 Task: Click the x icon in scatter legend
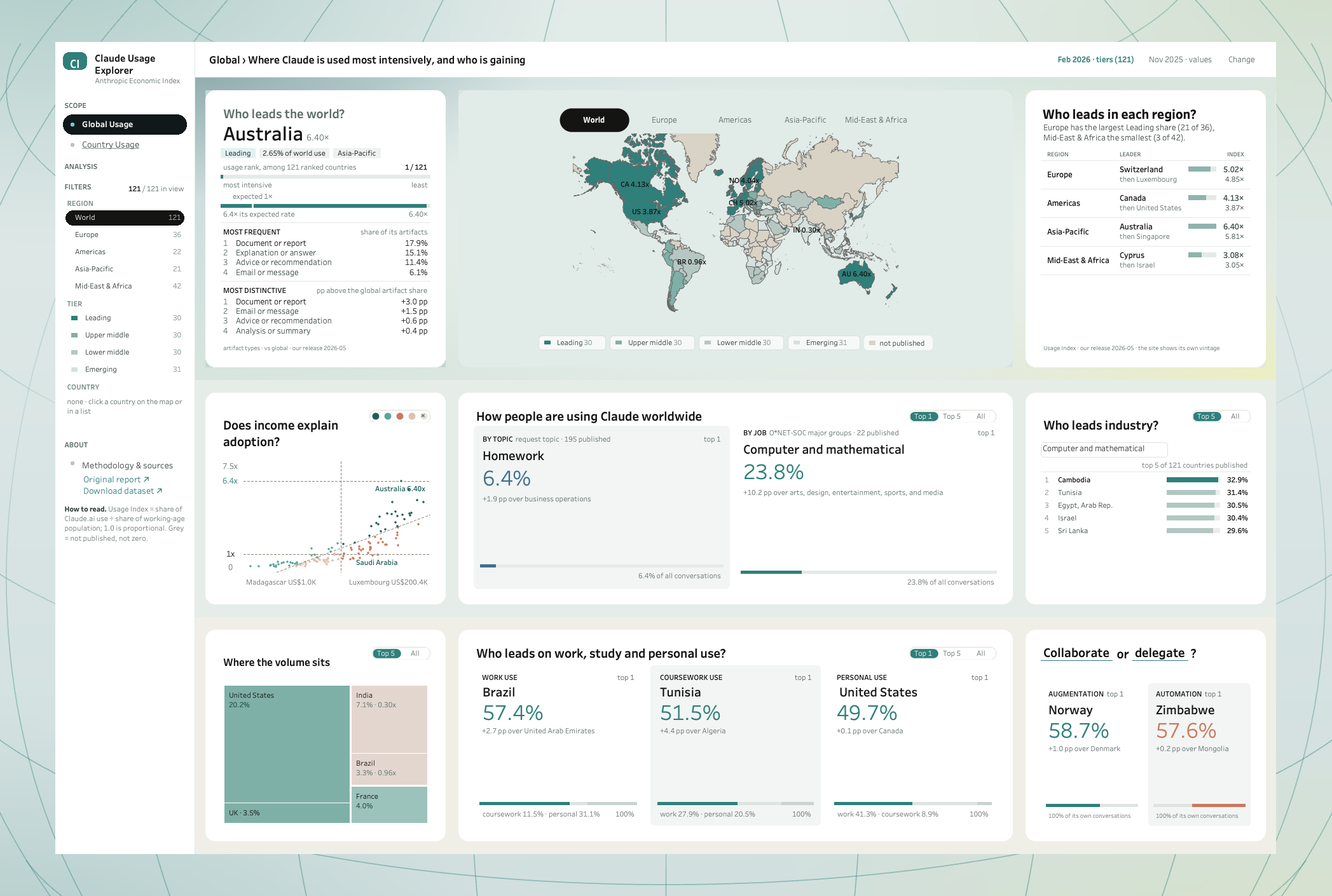(x=423, y=416)
